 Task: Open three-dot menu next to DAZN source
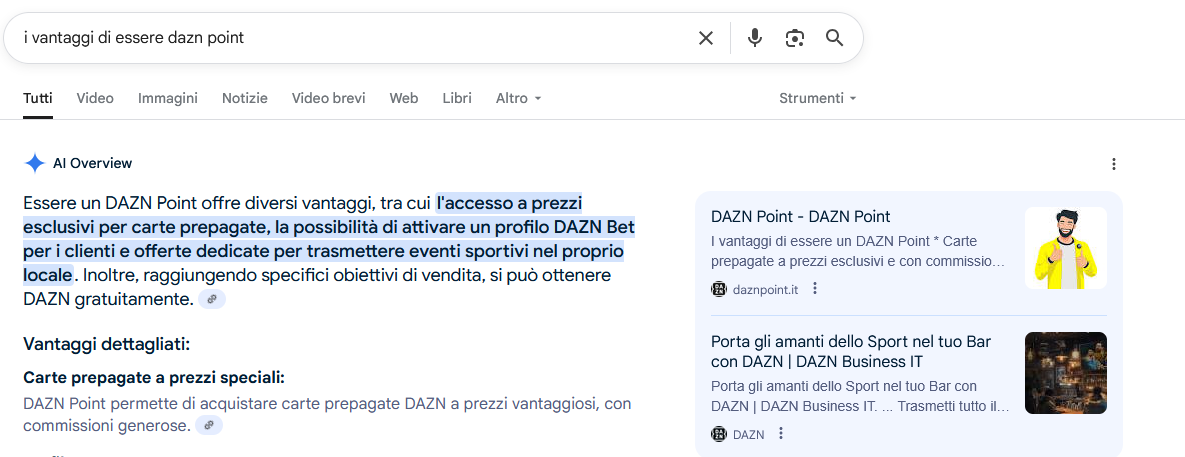[x=781, y=434]
